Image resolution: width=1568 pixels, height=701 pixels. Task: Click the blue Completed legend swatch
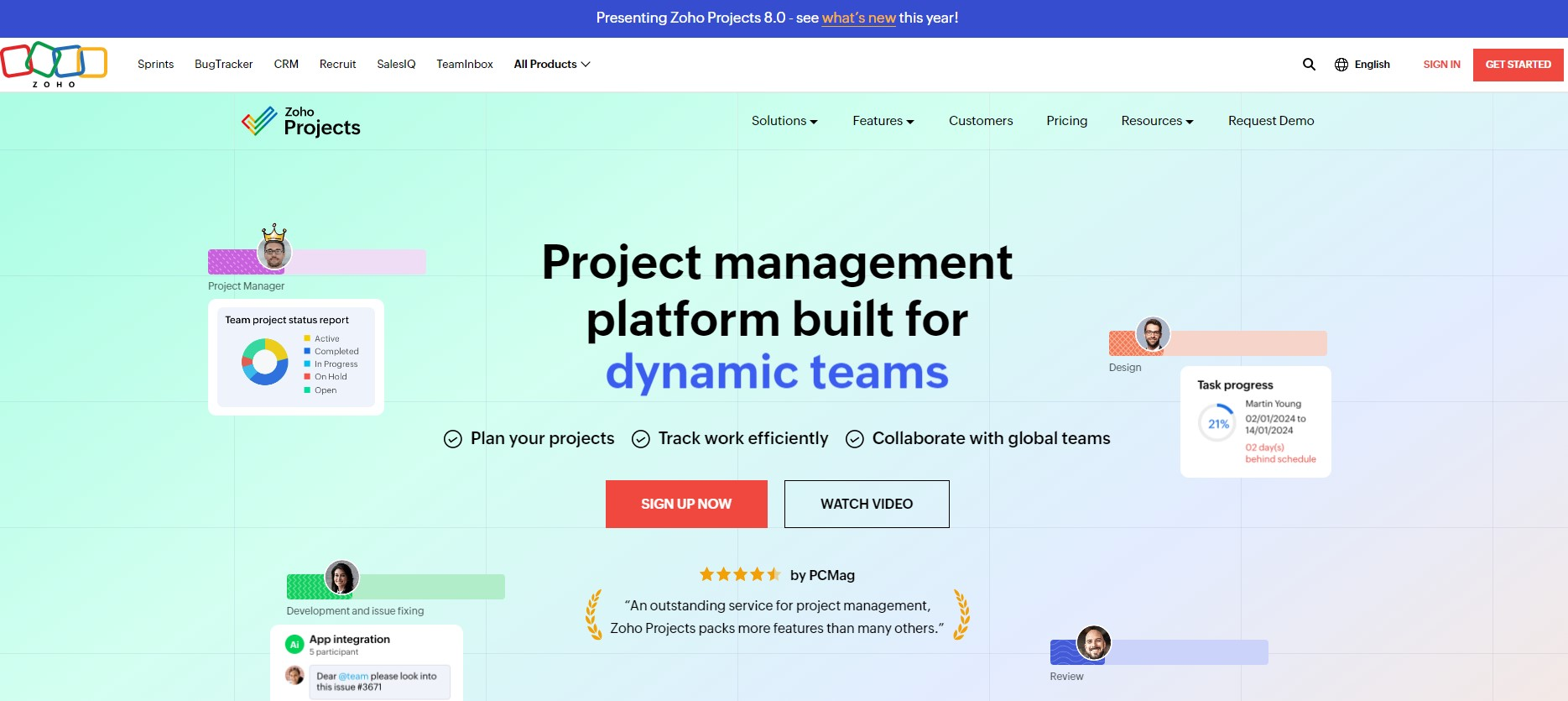pos(307,351)
